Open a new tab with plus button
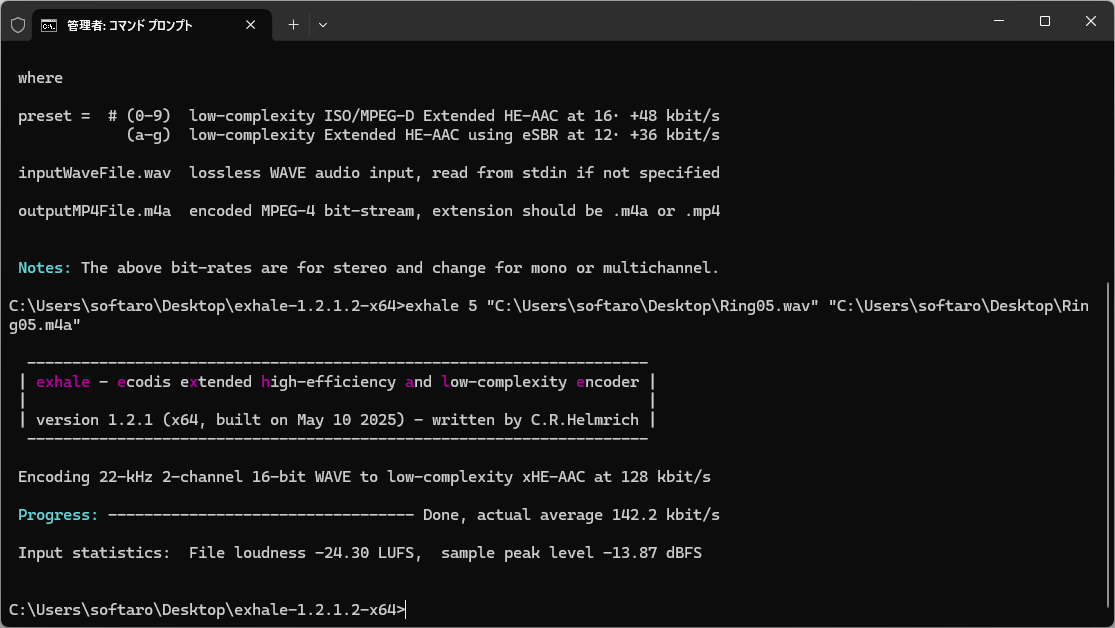 [x=293, y=25]
